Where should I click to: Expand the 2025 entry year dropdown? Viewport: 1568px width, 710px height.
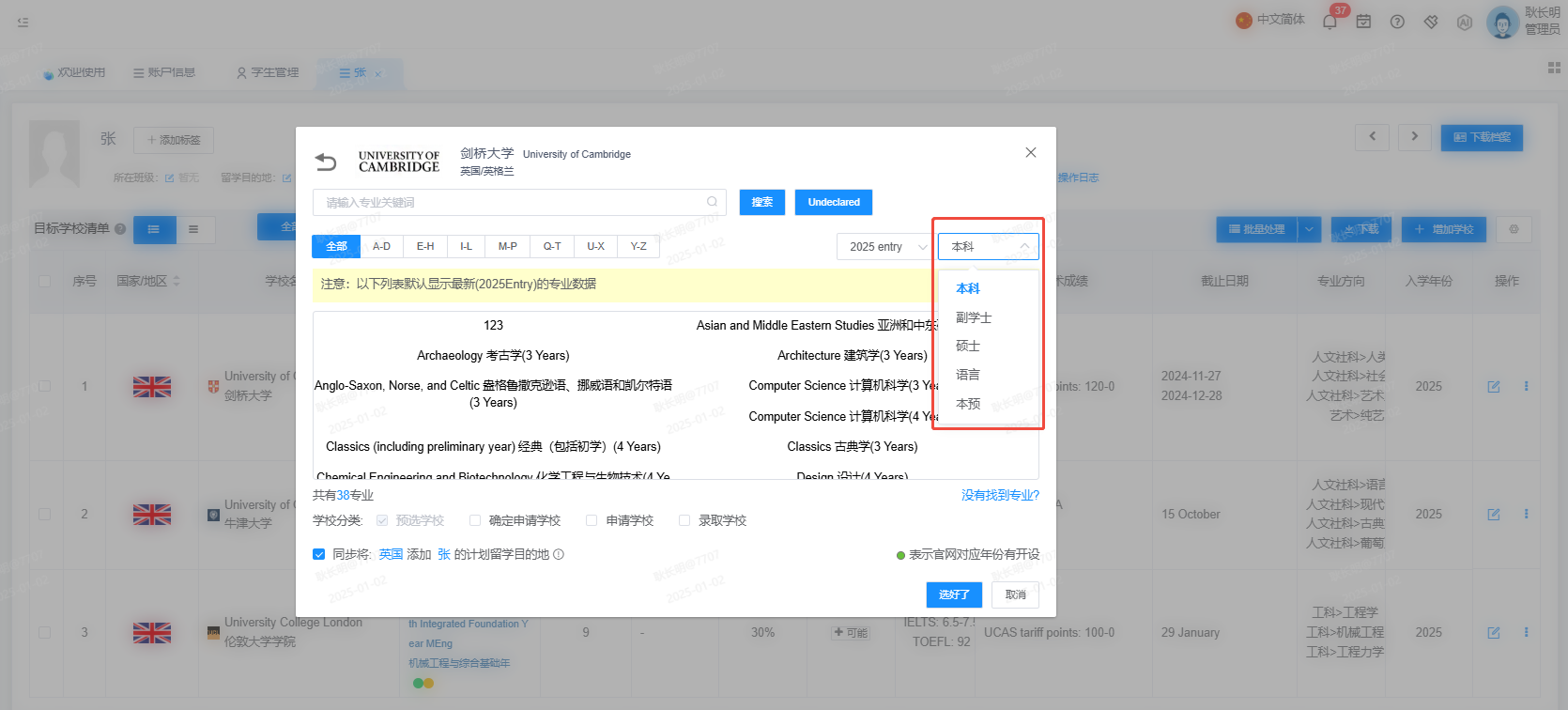[x=883, y=246]
